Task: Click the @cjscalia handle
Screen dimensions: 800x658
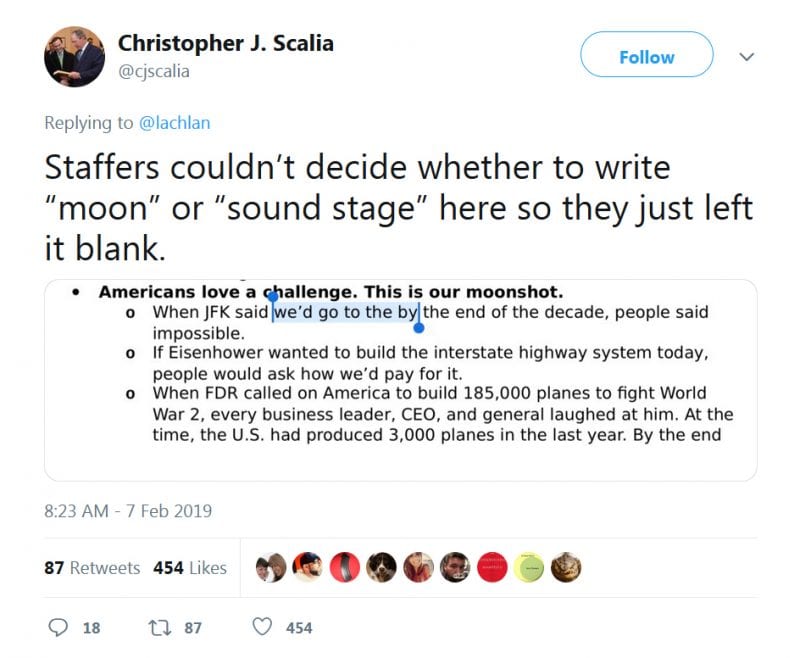Action: [153, 71]
